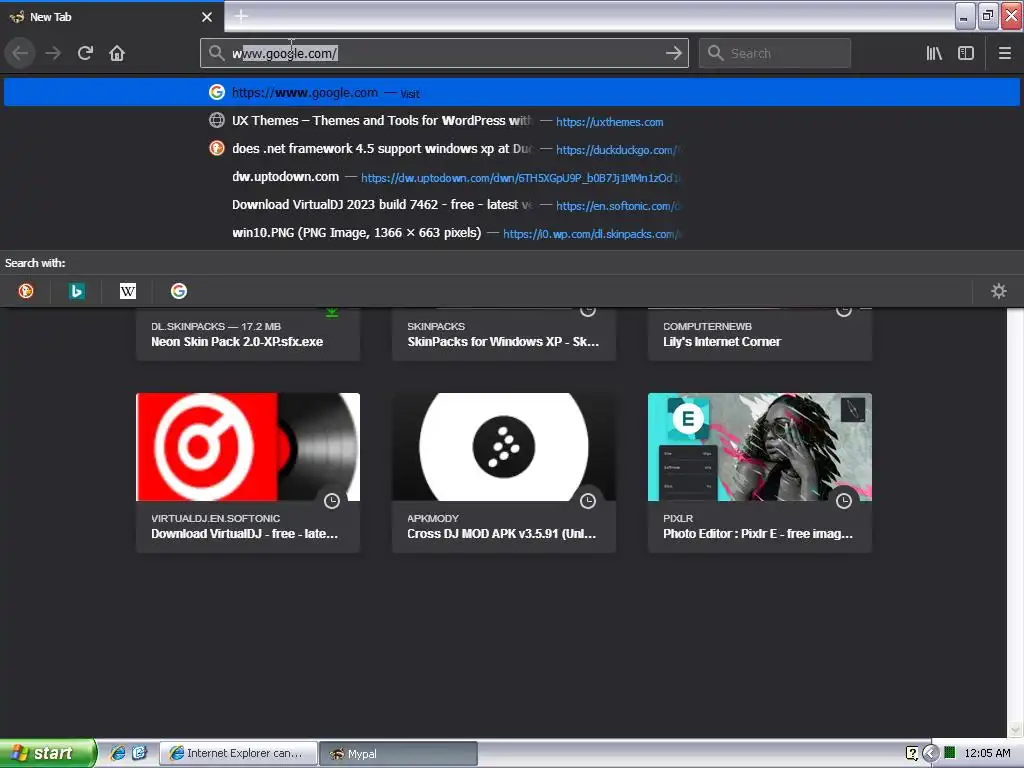Open the Pixlr Photo Editor thumbnail

(760, 447)
